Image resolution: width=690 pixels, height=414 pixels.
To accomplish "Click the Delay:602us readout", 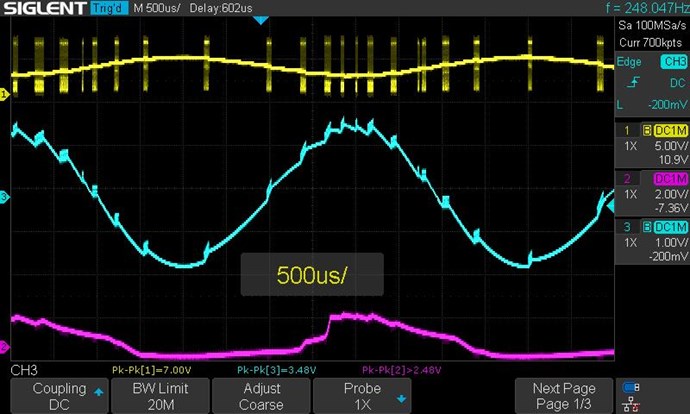I will pos(221,8).
